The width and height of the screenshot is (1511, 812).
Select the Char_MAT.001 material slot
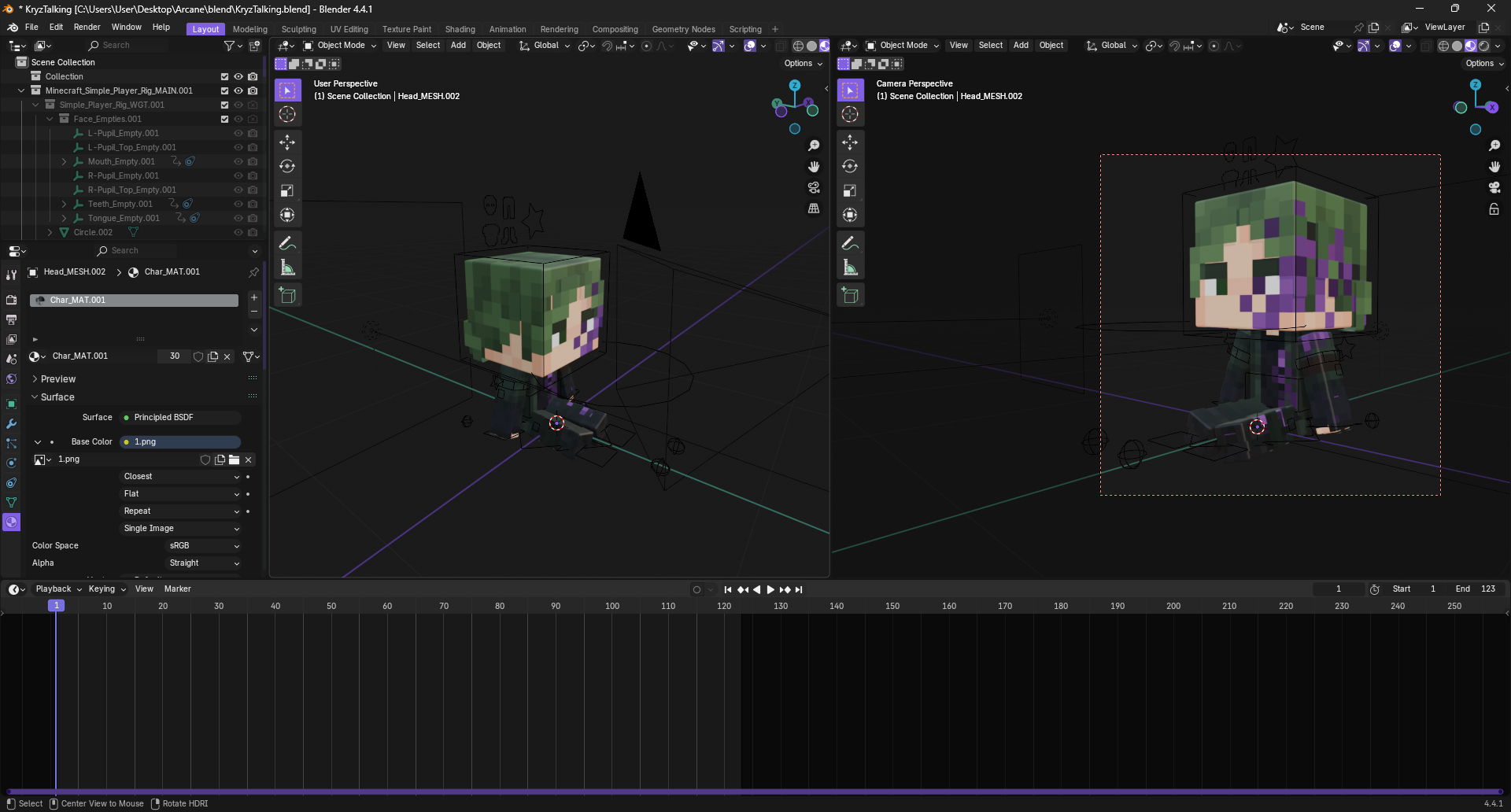134,301
